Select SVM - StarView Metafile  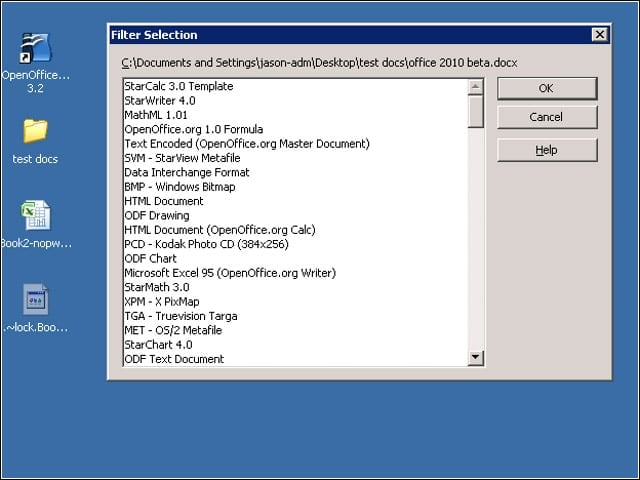[296, 158]
